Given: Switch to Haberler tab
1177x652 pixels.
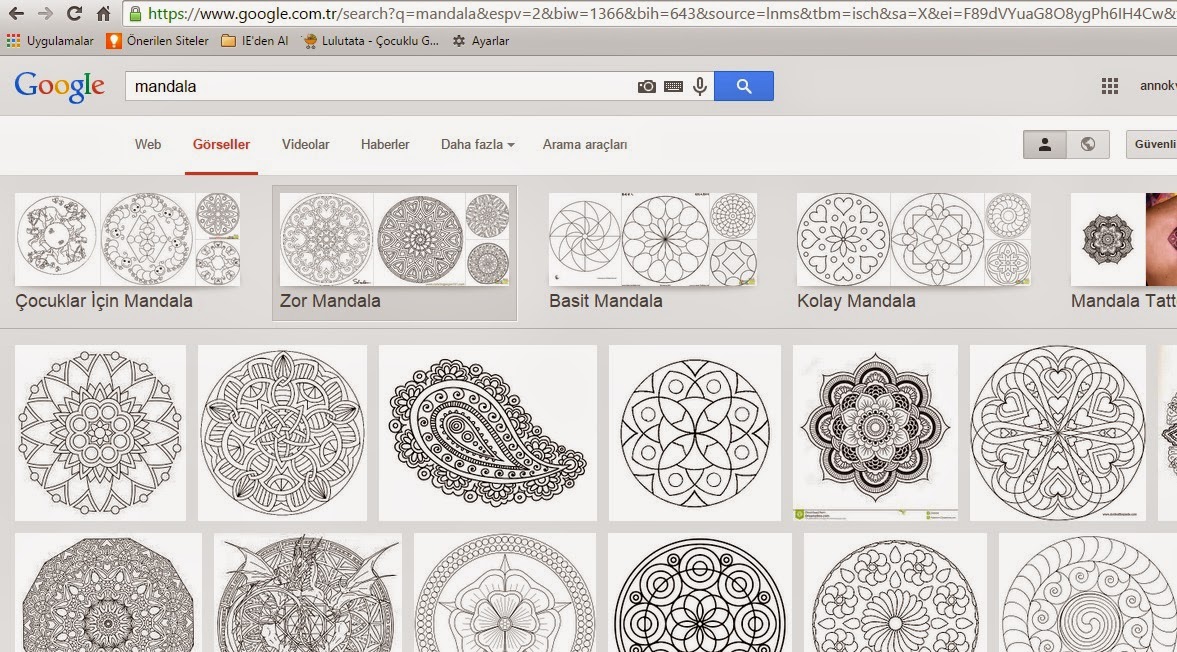Looking at the screenshot, I should (385, 144).
